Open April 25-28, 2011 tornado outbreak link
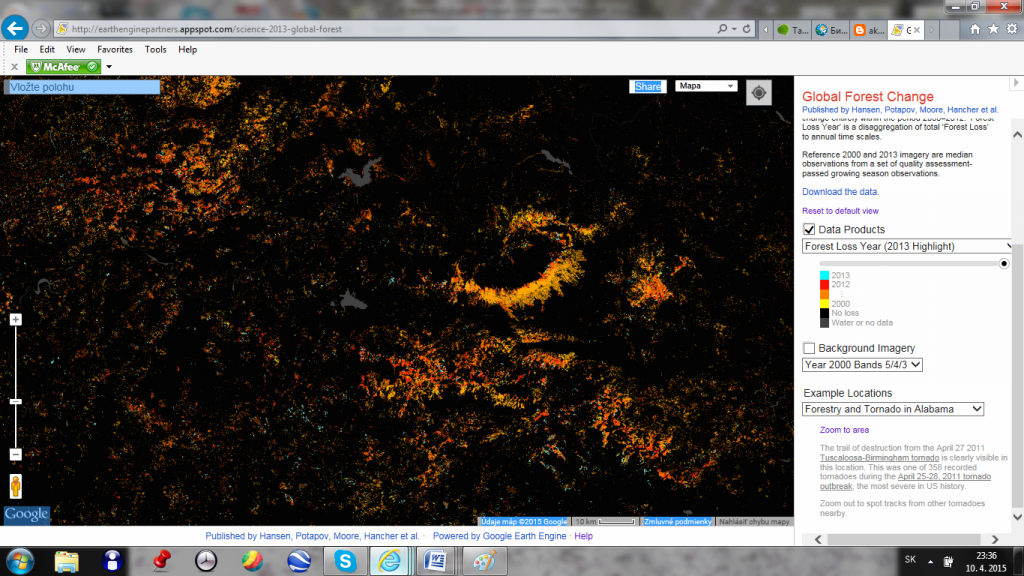The height and width of the screenshot is (576, 1024). (944, 477)
